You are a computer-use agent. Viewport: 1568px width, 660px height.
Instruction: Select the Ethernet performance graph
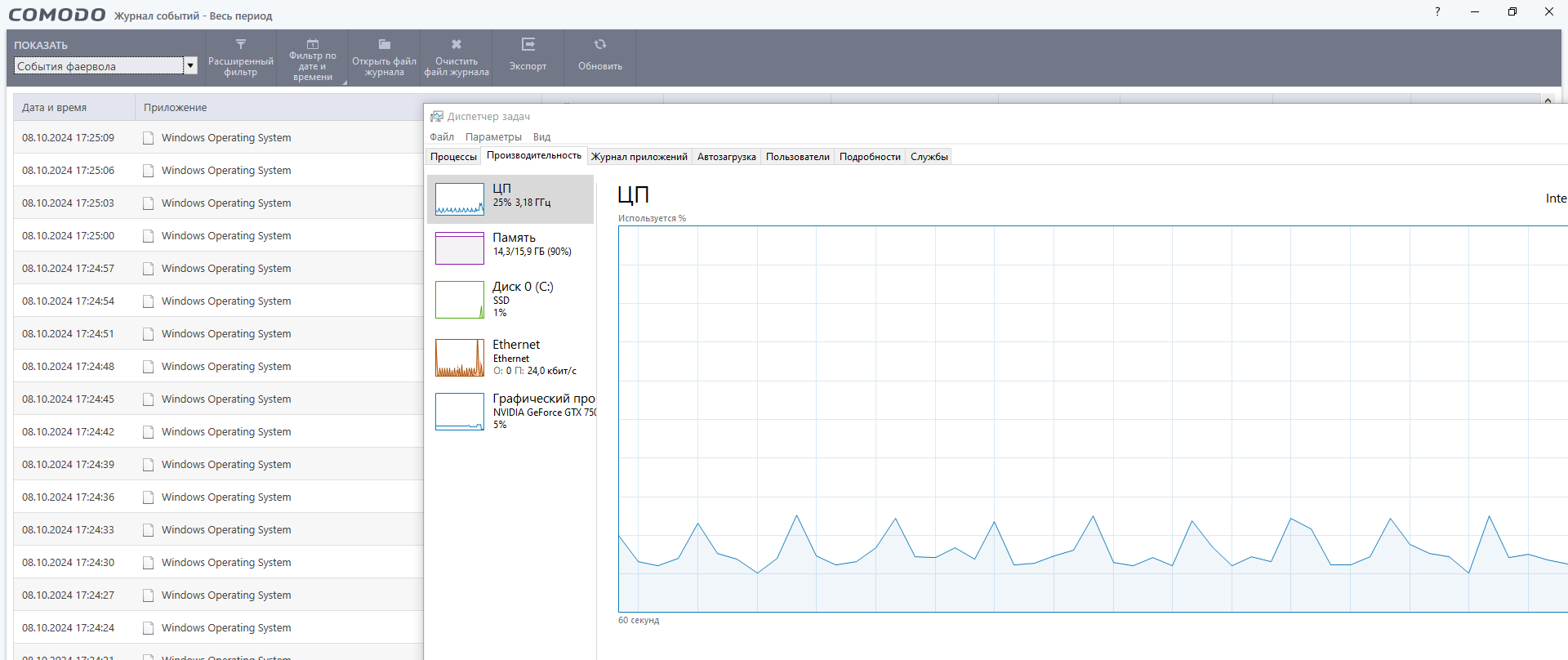click(510, 358)
